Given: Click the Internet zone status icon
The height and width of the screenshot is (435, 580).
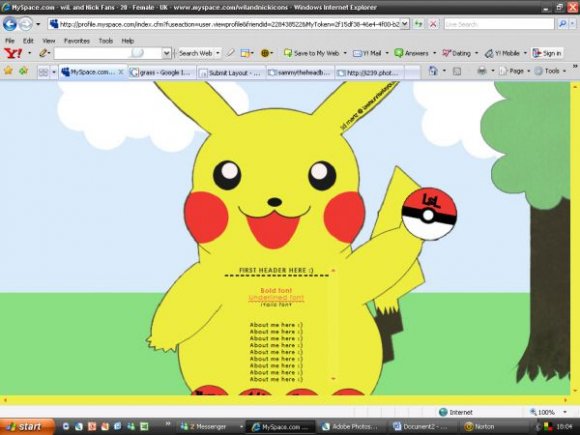Looking at the screenshot, I should pos(443,412).
